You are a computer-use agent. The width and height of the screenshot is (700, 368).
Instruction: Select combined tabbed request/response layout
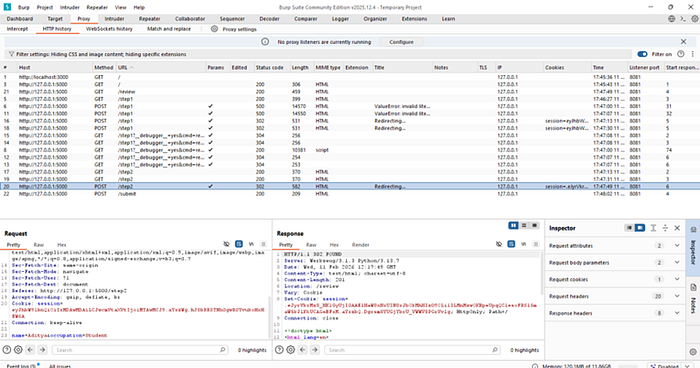click(x=534, y=226)
